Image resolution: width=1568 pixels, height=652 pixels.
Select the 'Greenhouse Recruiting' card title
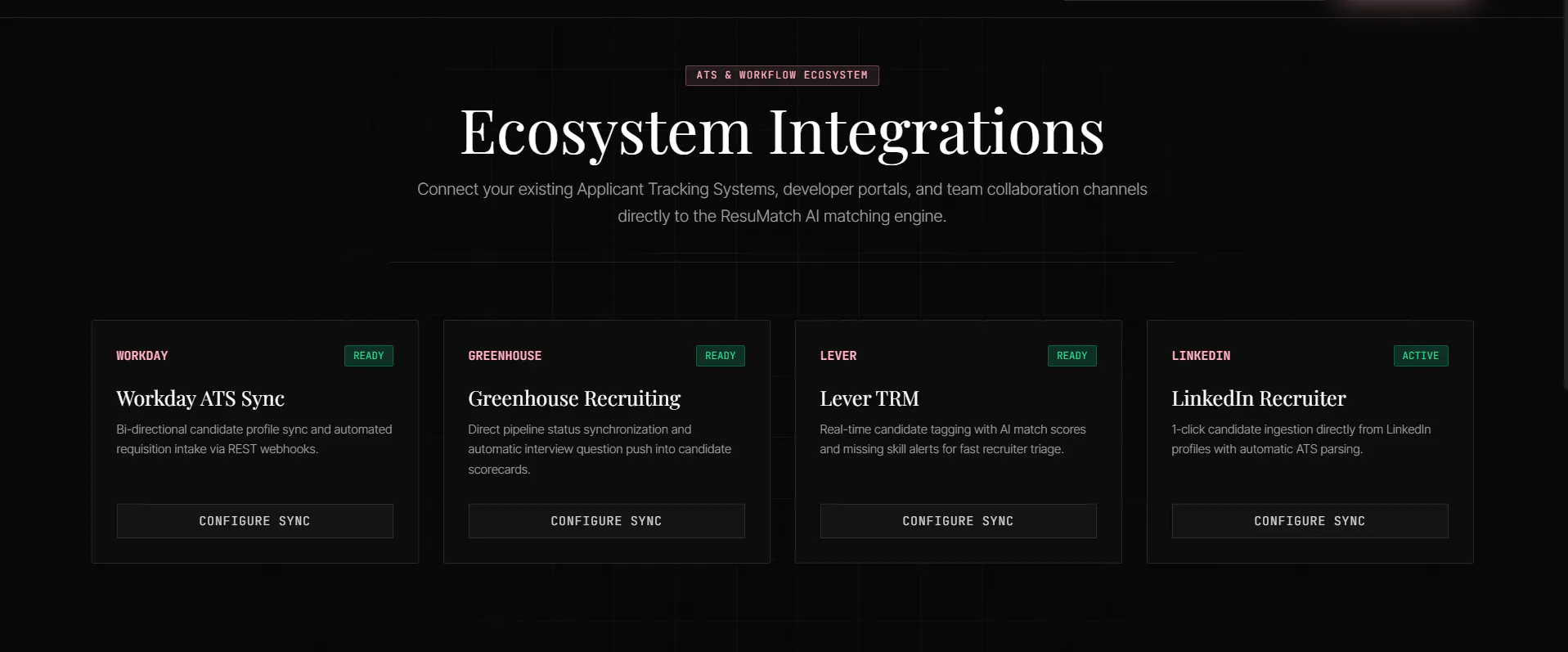[574, 398]
